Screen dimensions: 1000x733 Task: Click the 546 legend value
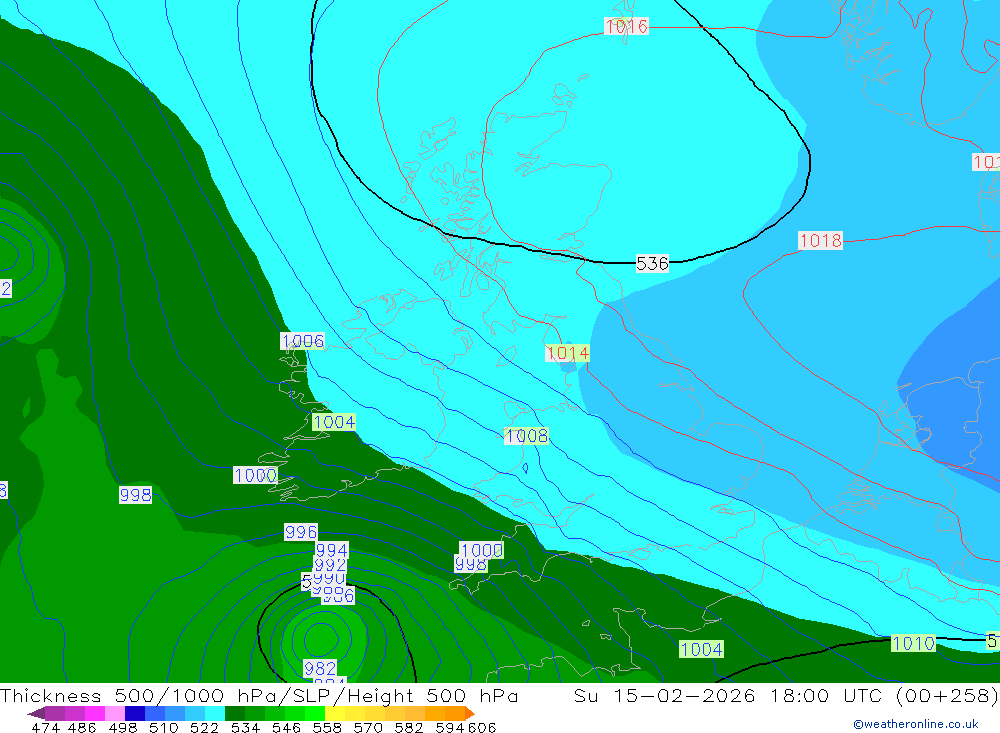(x=286, y=727)
